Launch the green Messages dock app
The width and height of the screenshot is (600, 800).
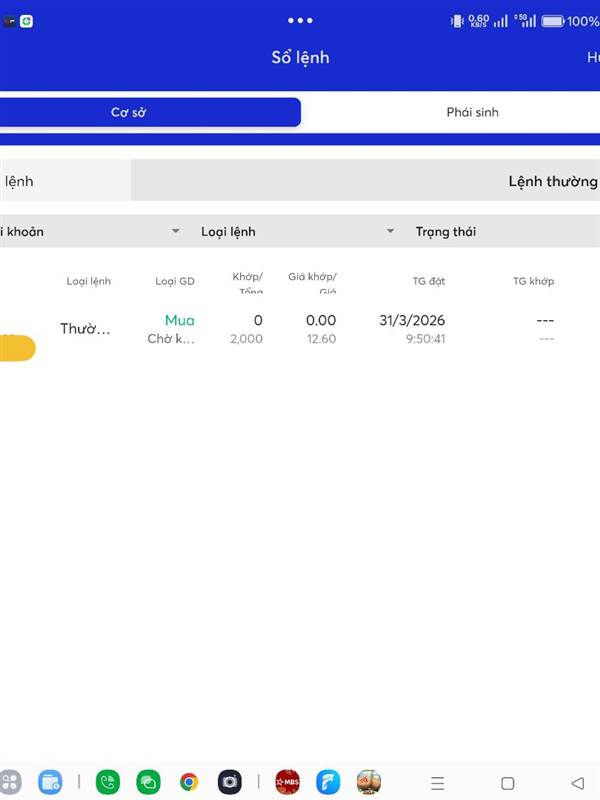click(148, 782)
